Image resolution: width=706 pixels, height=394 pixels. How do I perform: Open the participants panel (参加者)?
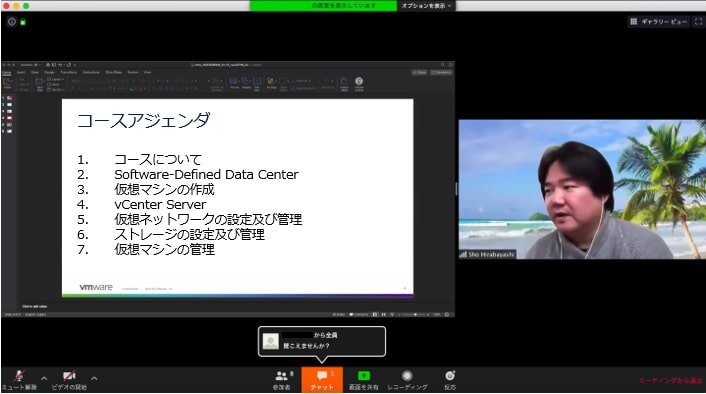point(283,380)
